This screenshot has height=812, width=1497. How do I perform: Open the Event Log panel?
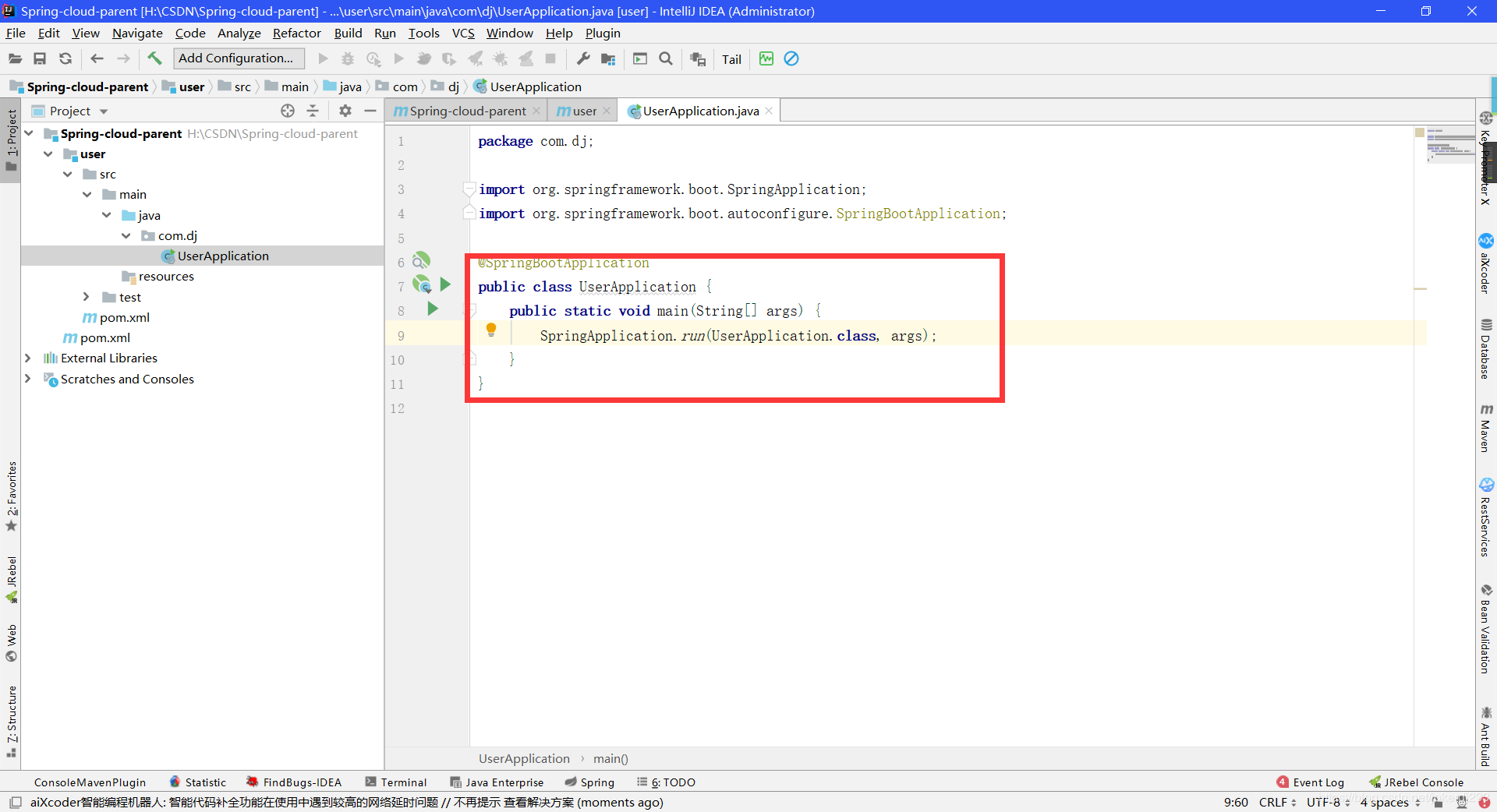tap(1310, 782)
